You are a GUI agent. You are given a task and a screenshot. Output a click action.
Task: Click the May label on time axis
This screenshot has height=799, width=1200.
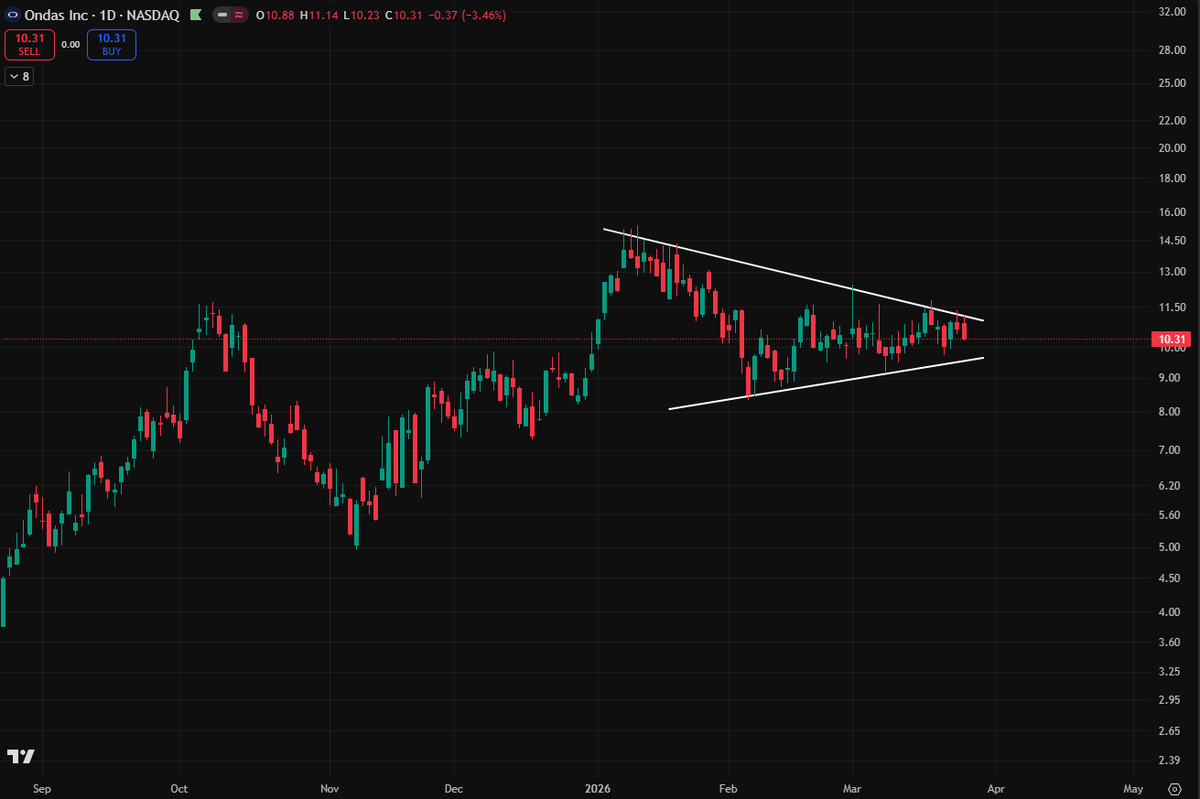pyautogui.click(x=1131, y=788)
